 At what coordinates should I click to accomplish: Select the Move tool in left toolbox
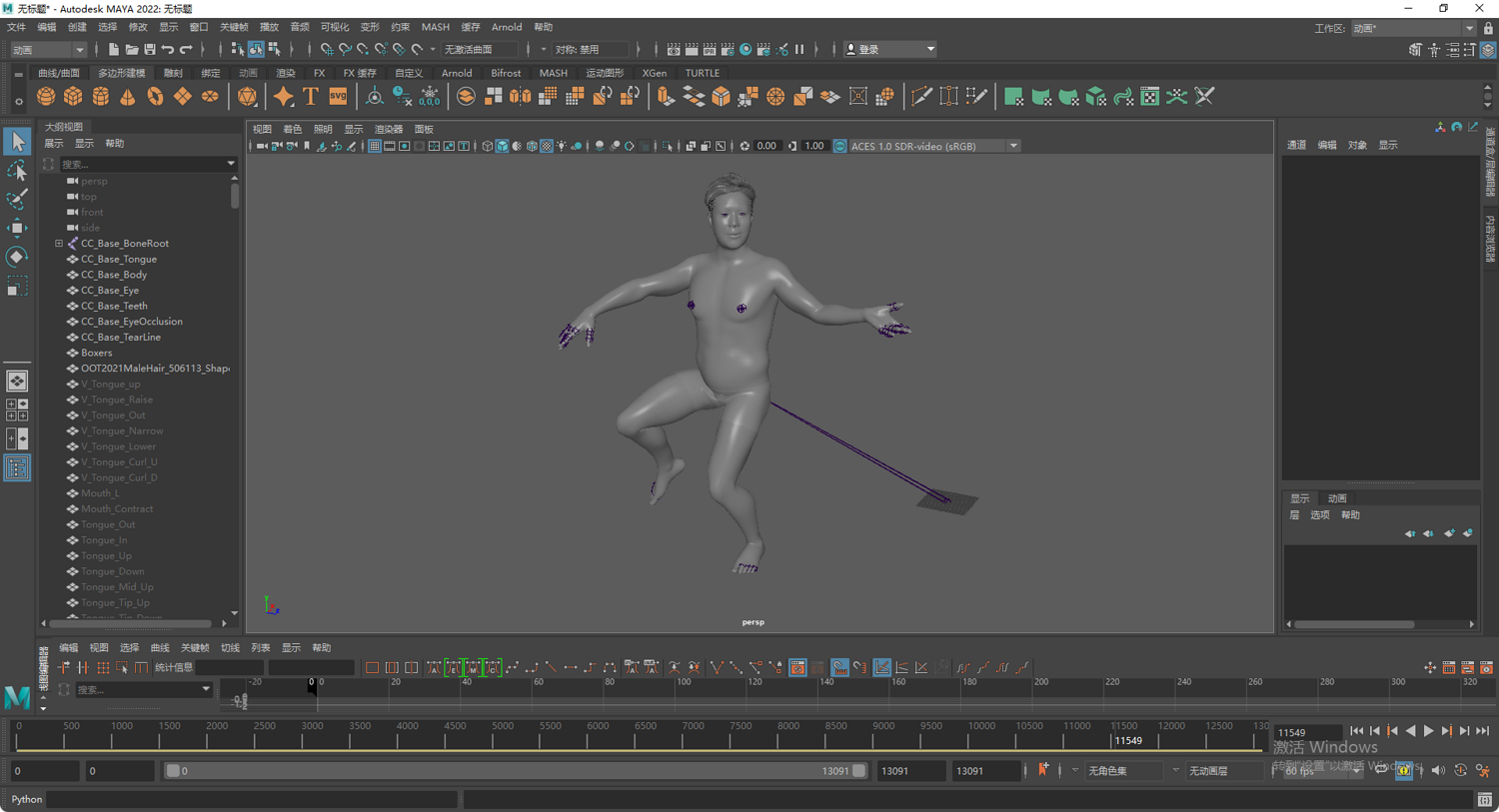click(17, 228)
